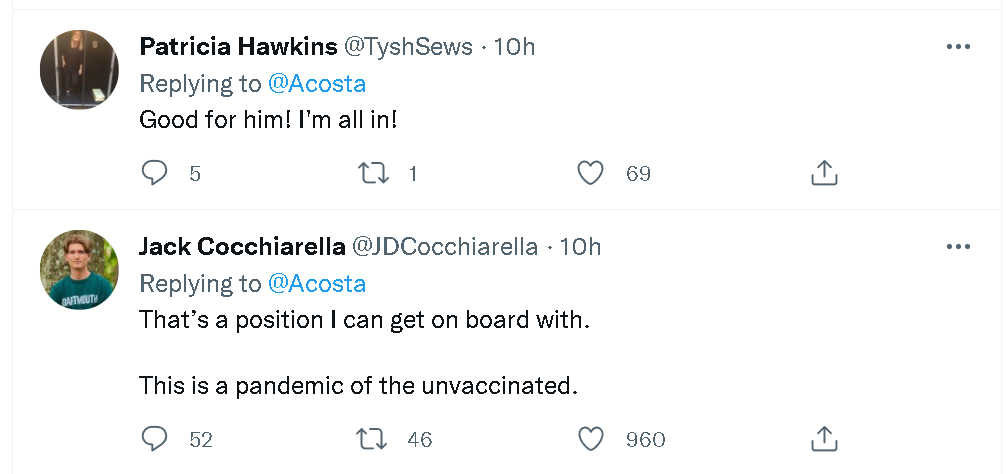
Task: Click Patricia Hawkins' profile picture
Action: [79, 70]
